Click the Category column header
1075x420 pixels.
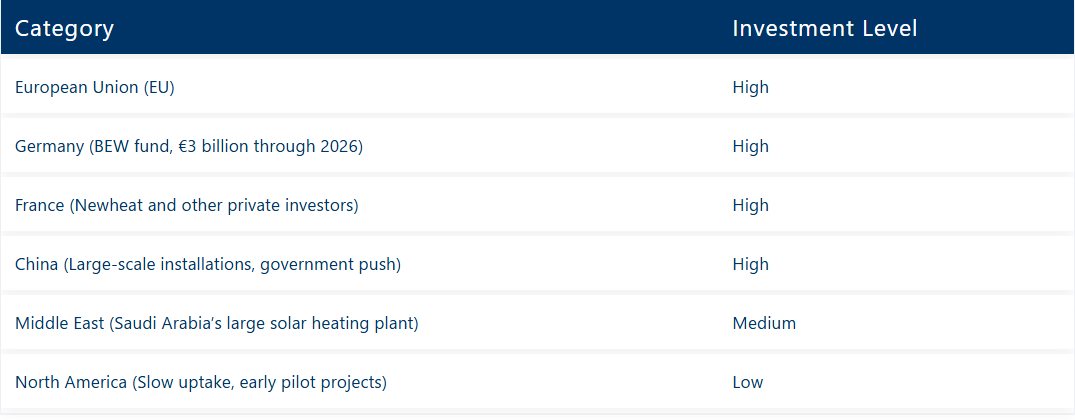point(64,28)
